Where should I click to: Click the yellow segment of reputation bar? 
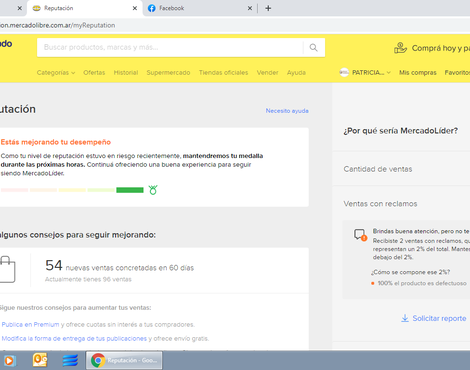72,190
